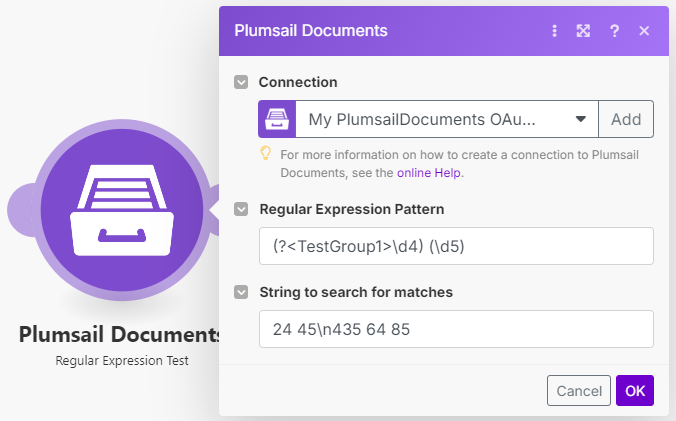Open help via the question mark icon
676x421 pixels.
coord(614,31)
